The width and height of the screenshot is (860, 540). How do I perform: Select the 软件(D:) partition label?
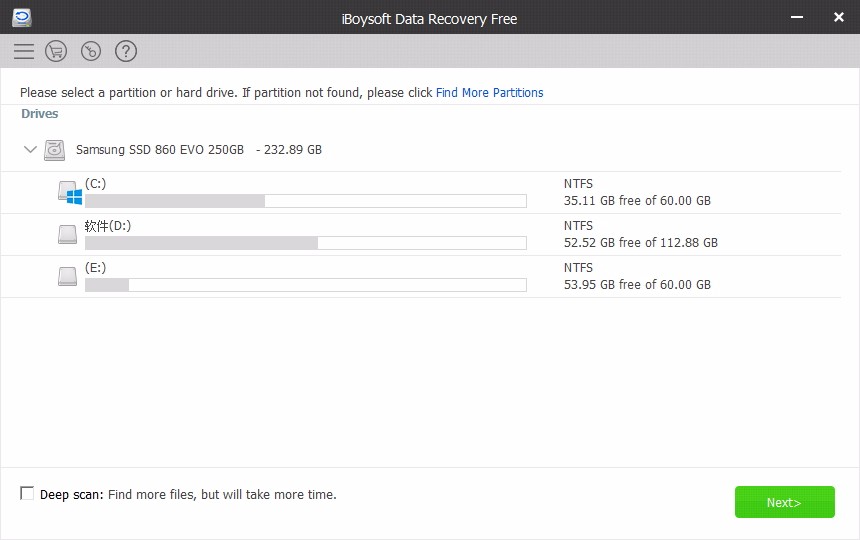coord(108,226)
